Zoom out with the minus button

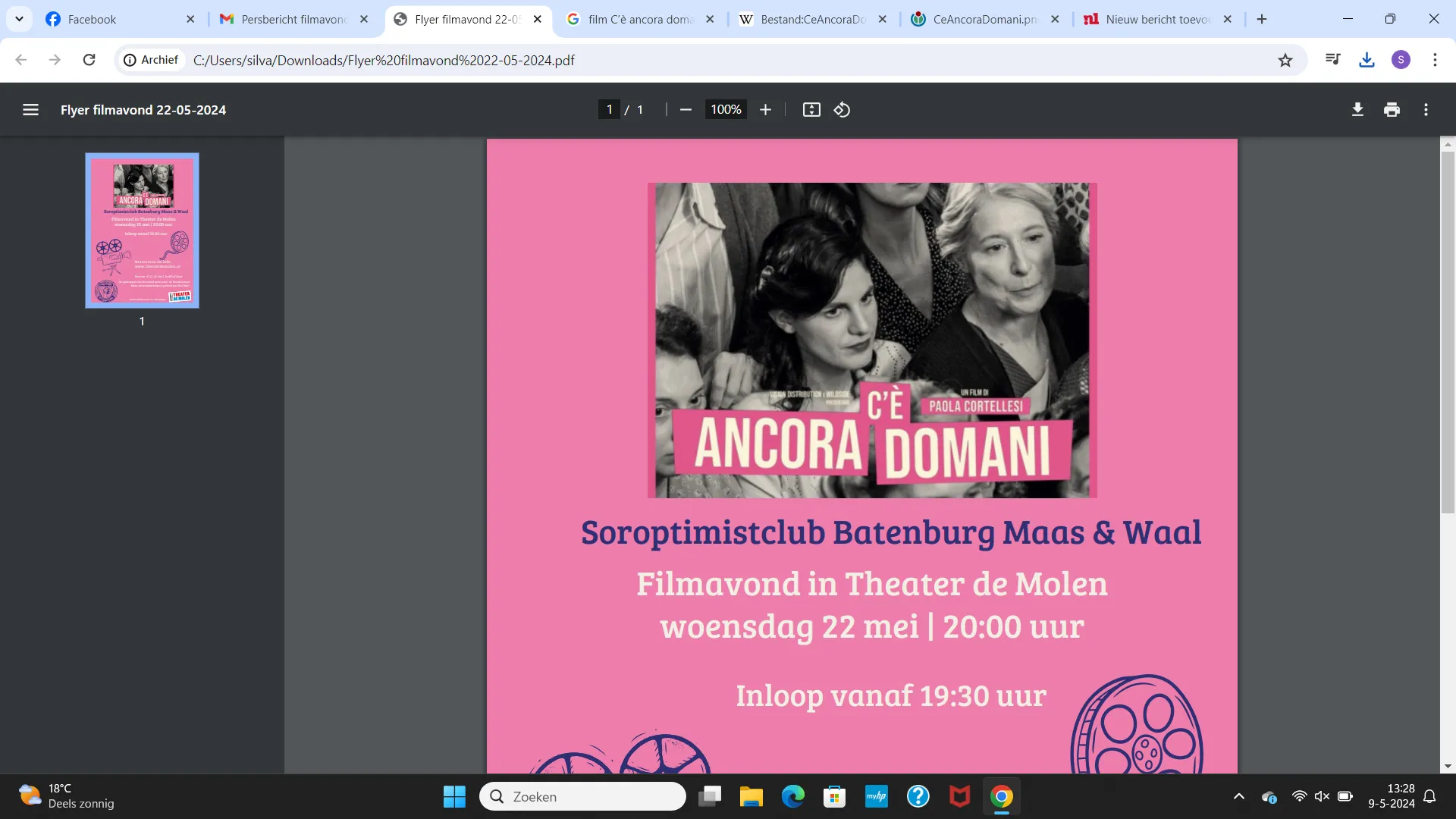point(686,110)
